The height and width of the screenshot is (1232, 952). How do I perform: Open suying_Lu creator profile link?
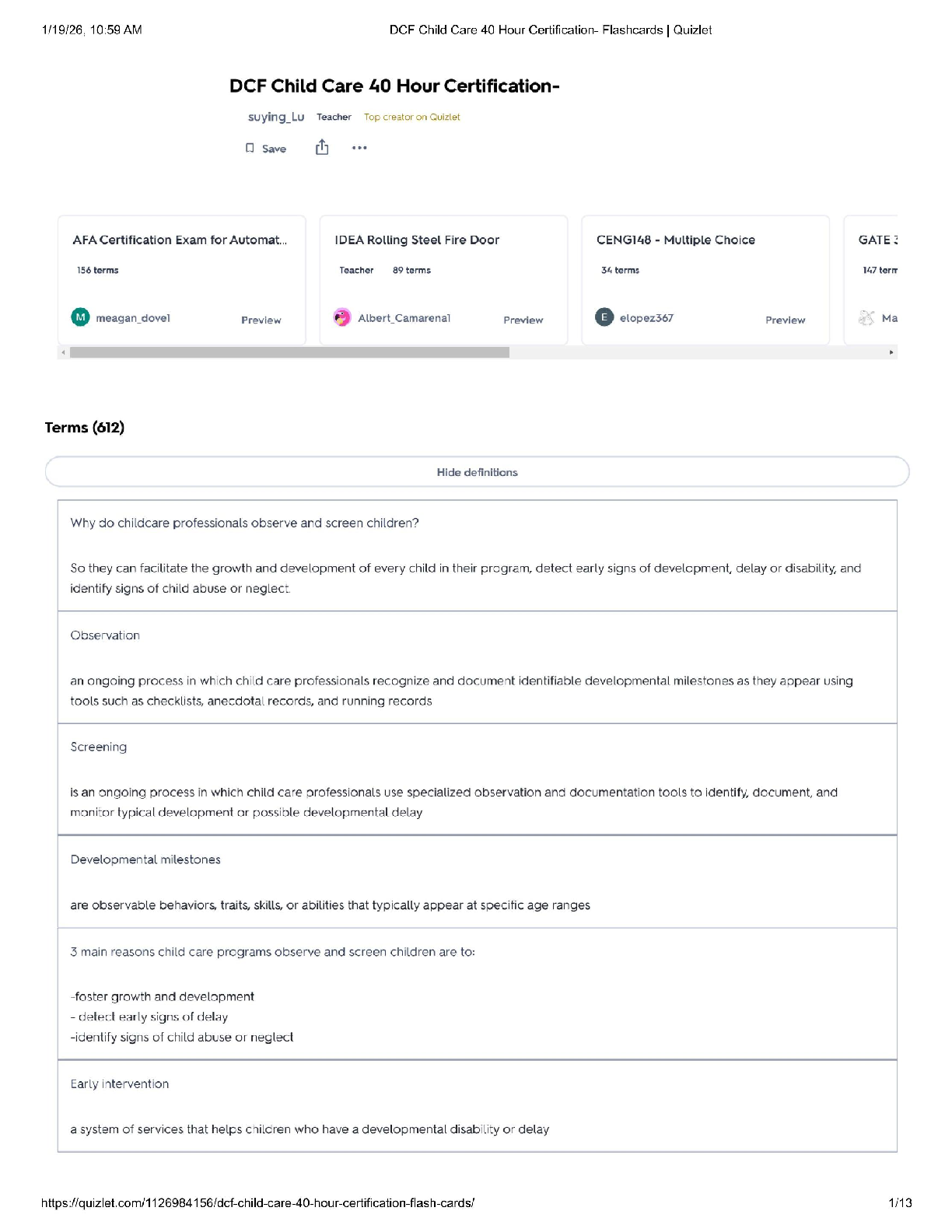[276, 117]
